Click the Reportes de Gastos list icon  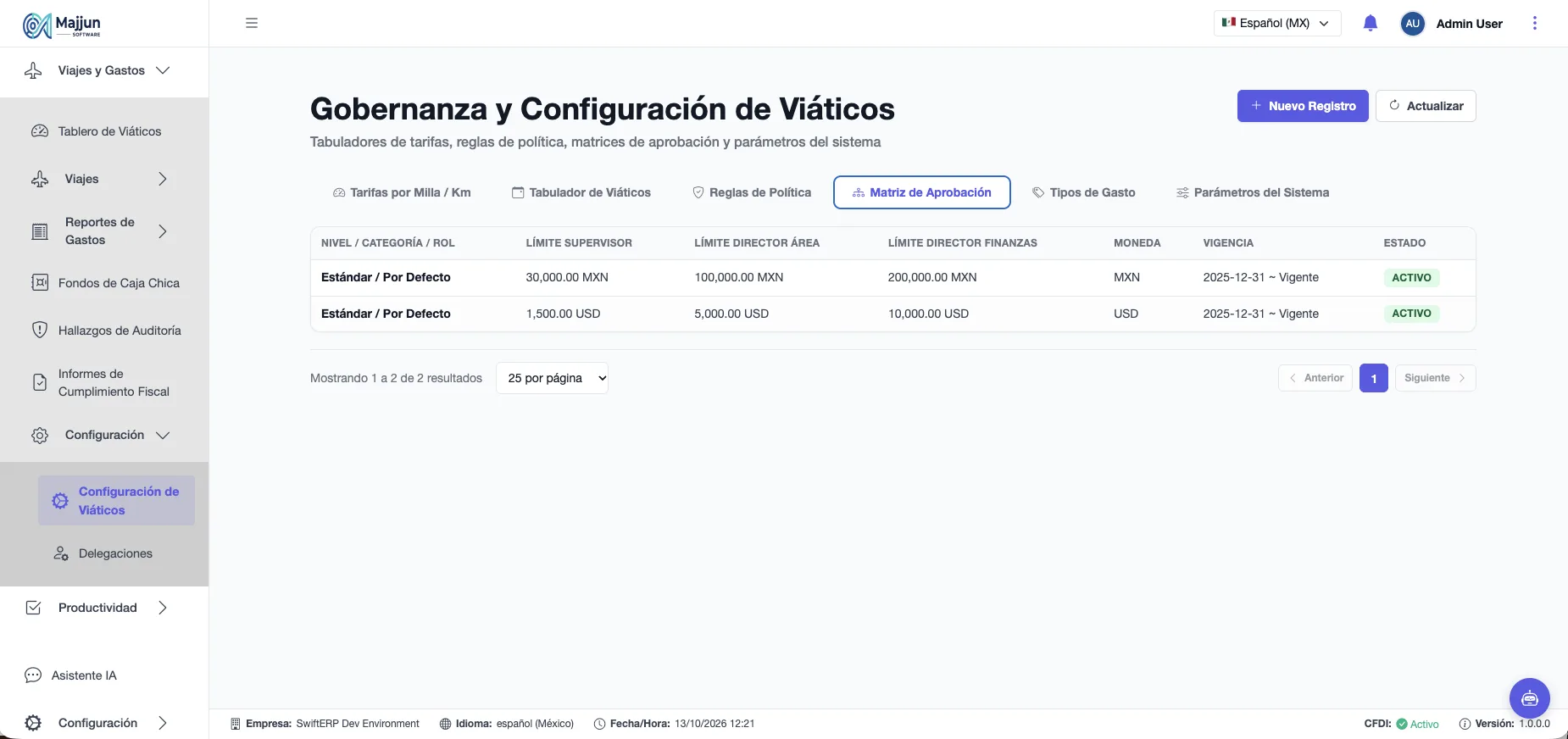[40, 231]
